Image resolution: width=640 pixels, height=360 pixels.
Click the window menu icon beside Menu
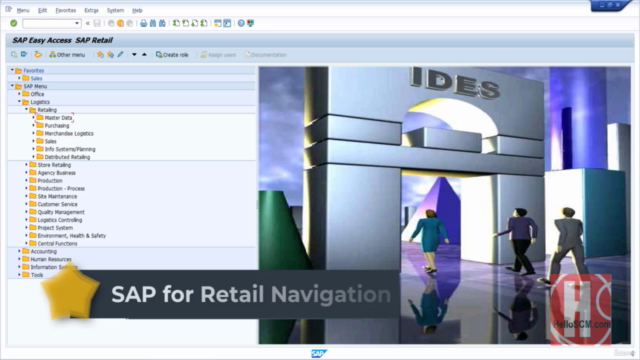click(8, 9)
